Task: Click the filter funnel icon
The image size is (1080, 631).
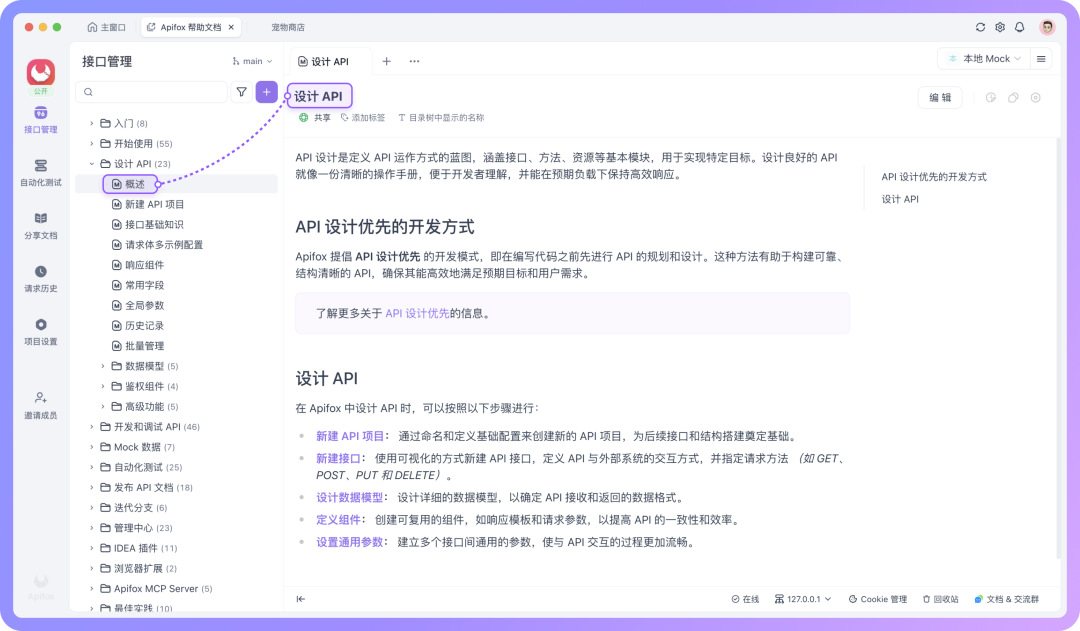Action: pos(242,92)
